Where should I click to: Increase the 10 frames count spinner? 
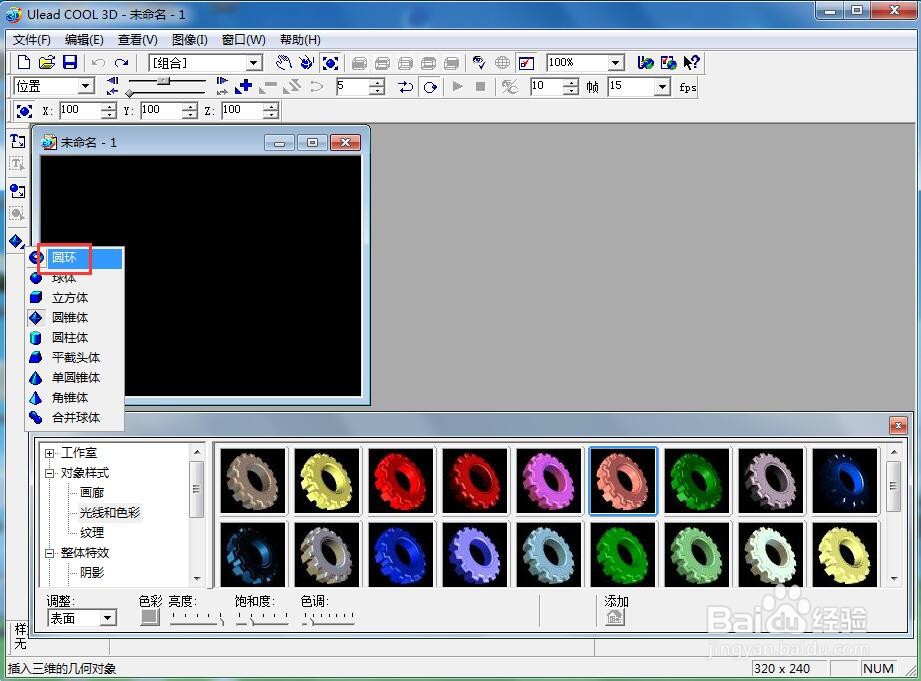click(x=570, y=83)
